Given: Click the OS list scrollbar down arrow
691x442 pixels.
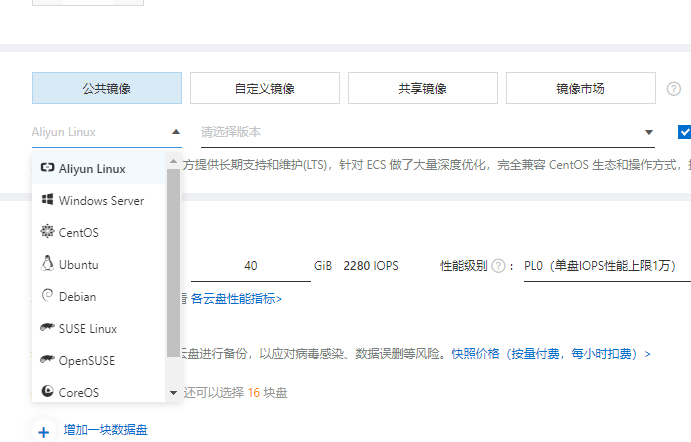Looking at the screenshot, I should coord(173,393).
